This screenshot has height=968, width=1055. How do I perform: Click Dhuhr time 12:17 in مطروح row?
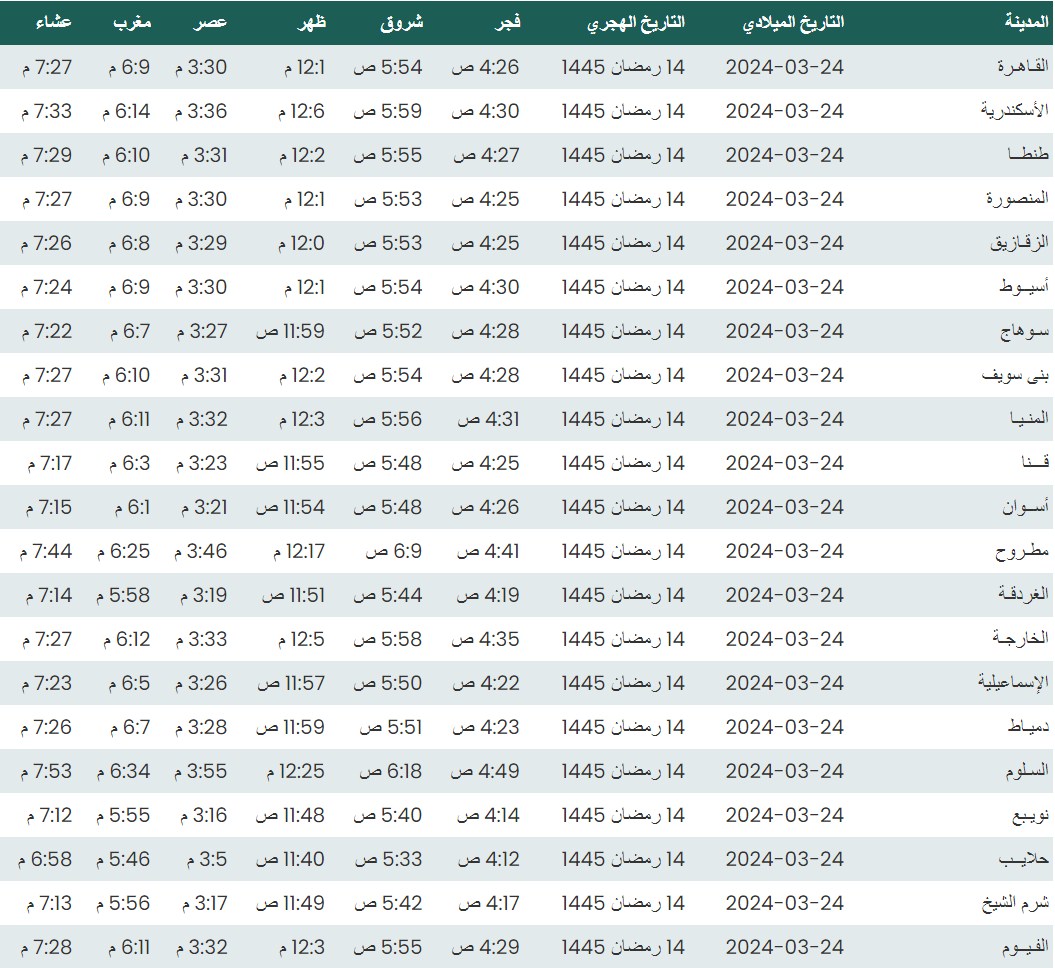pos(298,551)
